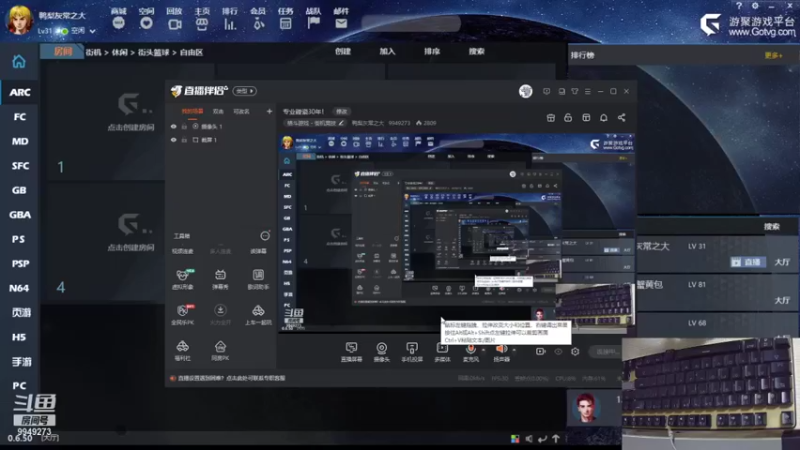Select MD platform in the sidebar
The image size is (800, 450).
click(19, 141)
